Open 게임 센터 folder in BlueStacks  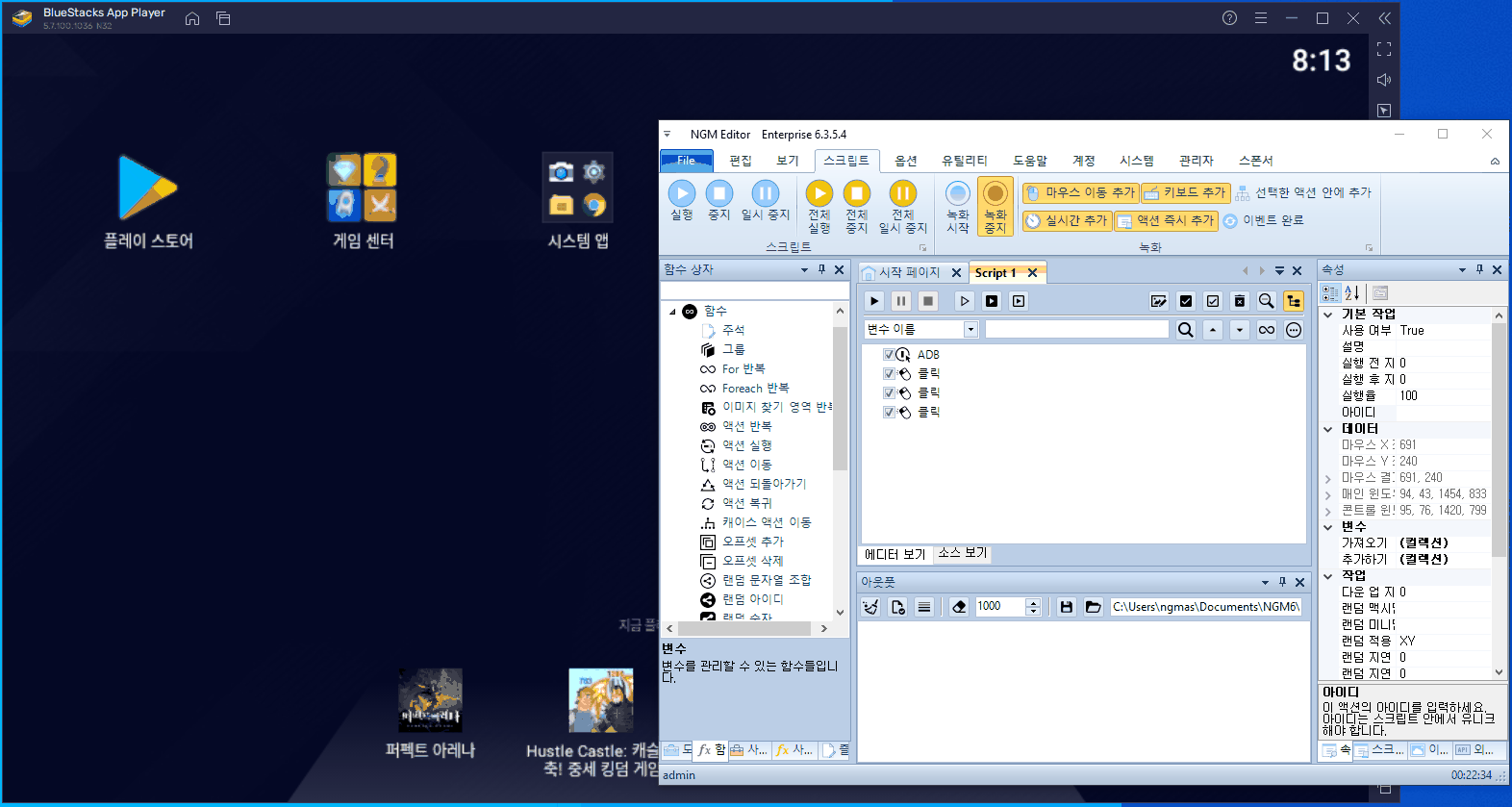(363, 200)
